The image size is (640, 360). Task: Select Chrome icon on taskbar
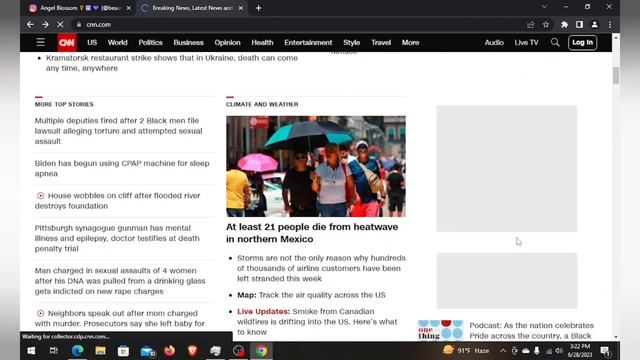pos(262,351)
